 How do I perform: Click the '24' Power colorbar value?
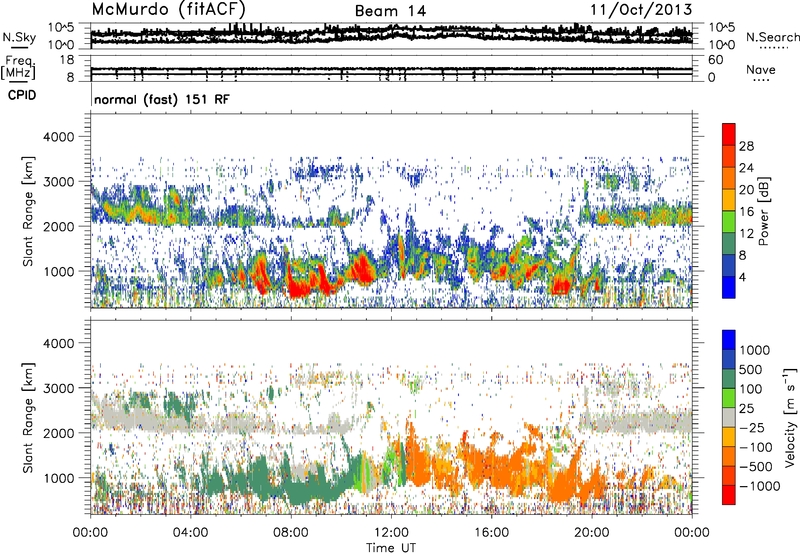(x=746, y=168)
